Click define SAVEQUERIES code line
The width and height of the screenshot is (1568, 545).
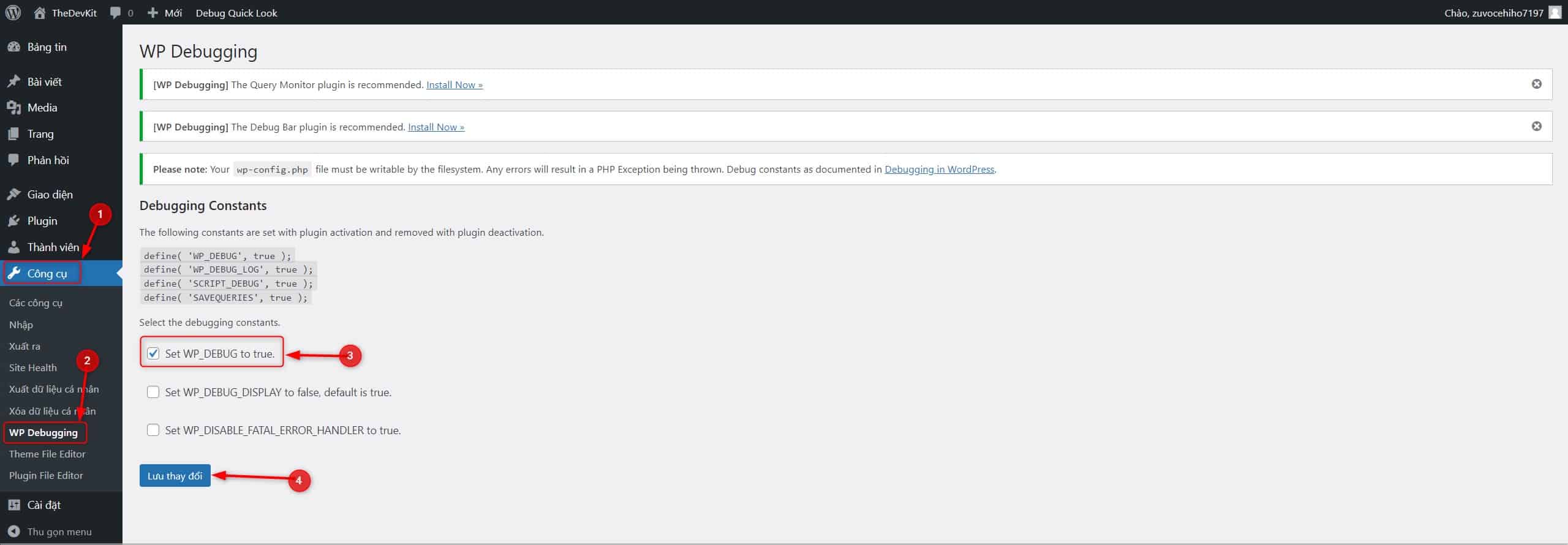(226, 298)
